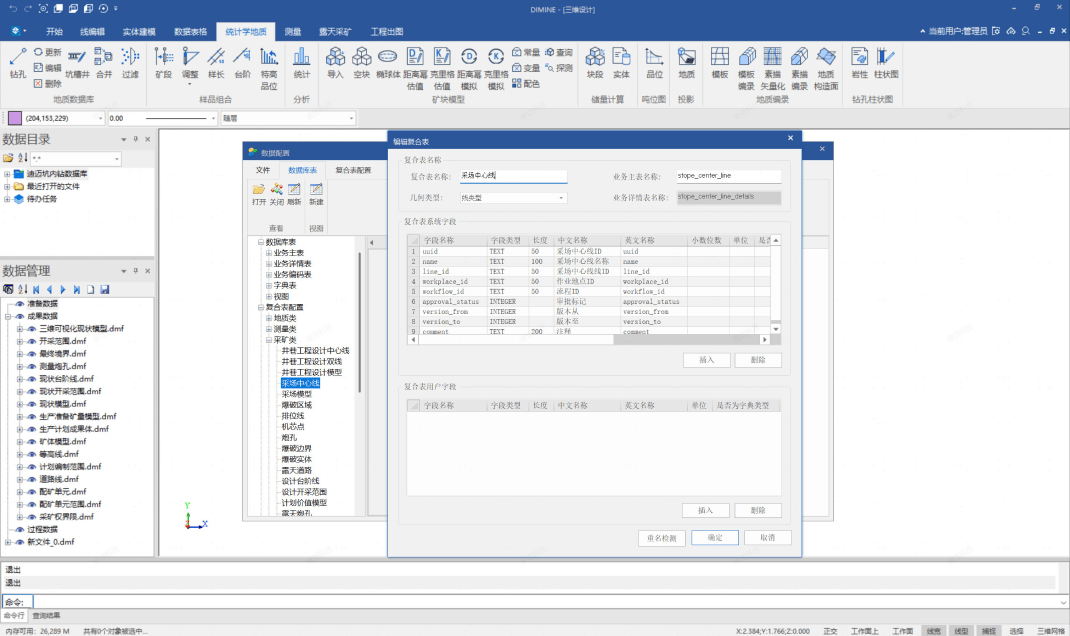
Task: Open the 品位 tonnage chart tool
Action: (x=654, y=63)
